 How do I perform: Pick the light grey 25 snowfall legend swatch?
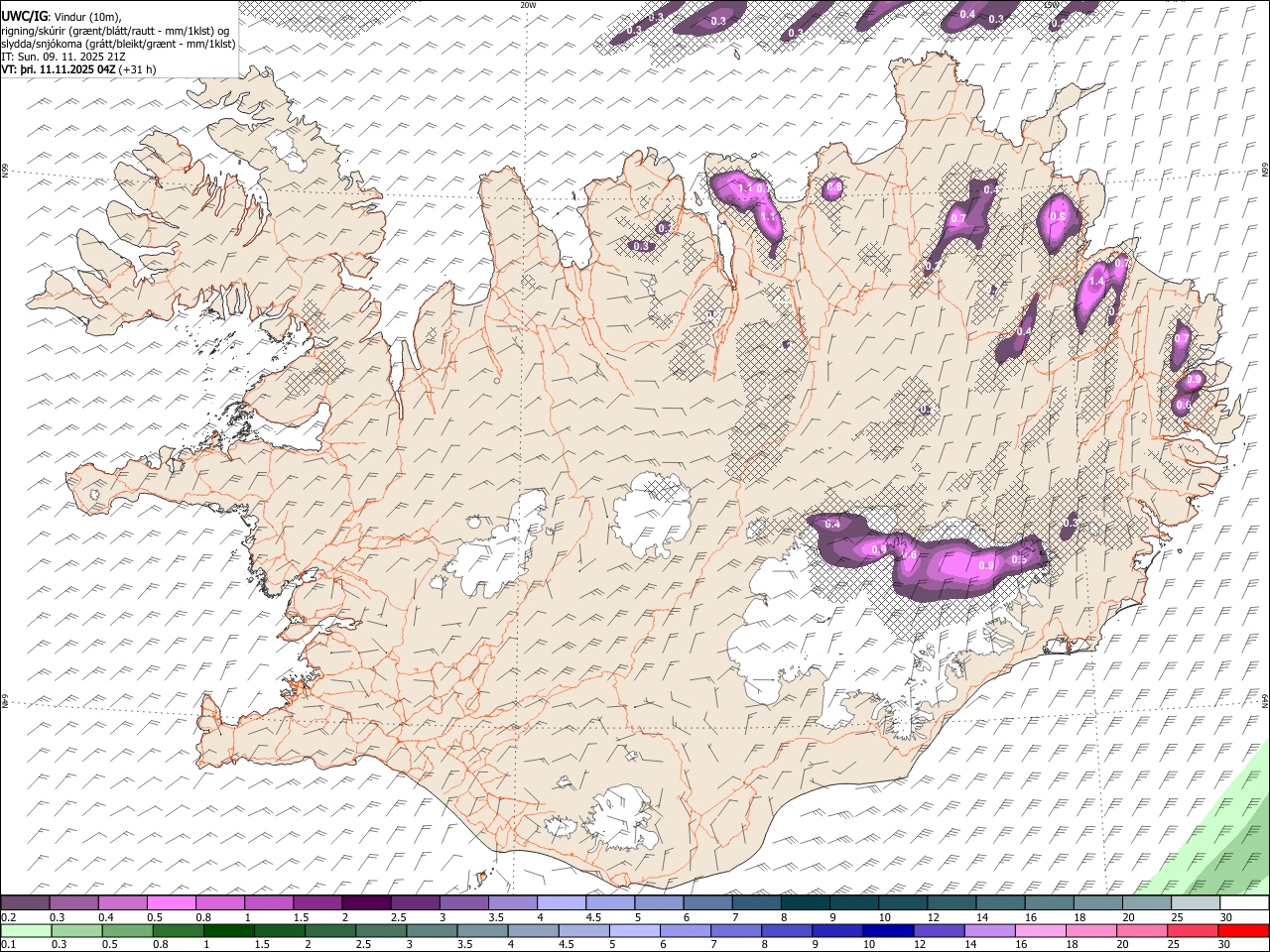[x=1196, y=903]
